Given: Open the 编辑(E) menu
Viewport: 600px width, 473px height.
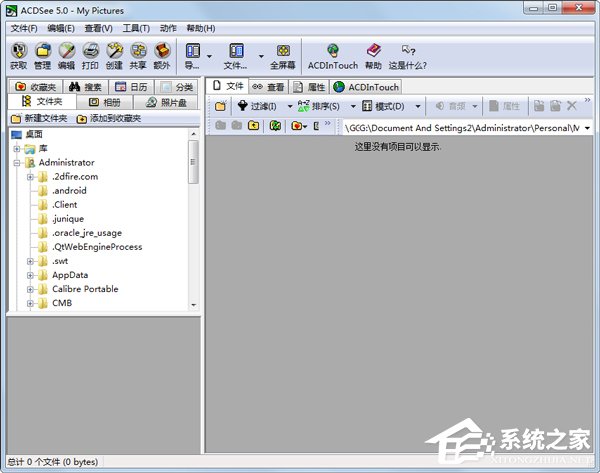Looking at the screenshot, I should 60,28.
